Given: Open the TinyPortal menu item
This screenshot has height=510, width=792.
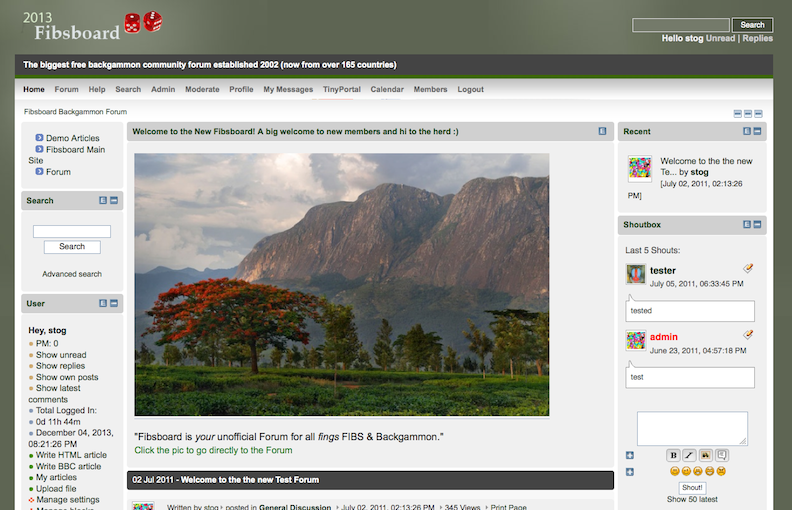Looking at the screenshot, I should 342,89.
